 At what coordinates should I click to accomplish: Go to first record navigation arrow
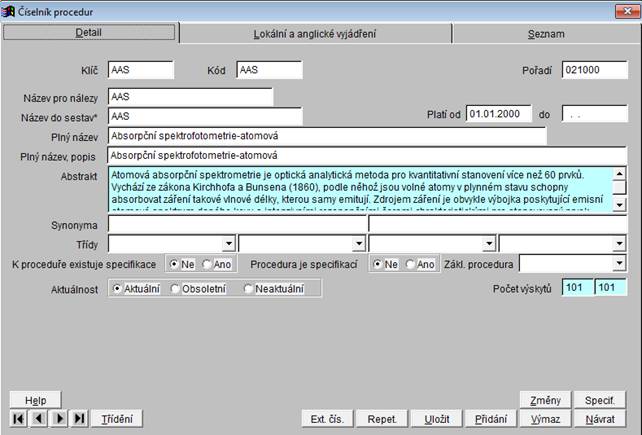(19, 418)
